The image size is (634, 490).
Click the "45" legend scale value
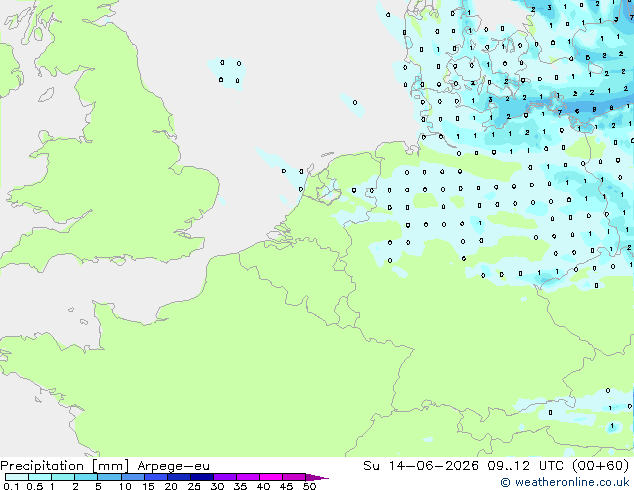pyautogui.click(x=286, y=486)
